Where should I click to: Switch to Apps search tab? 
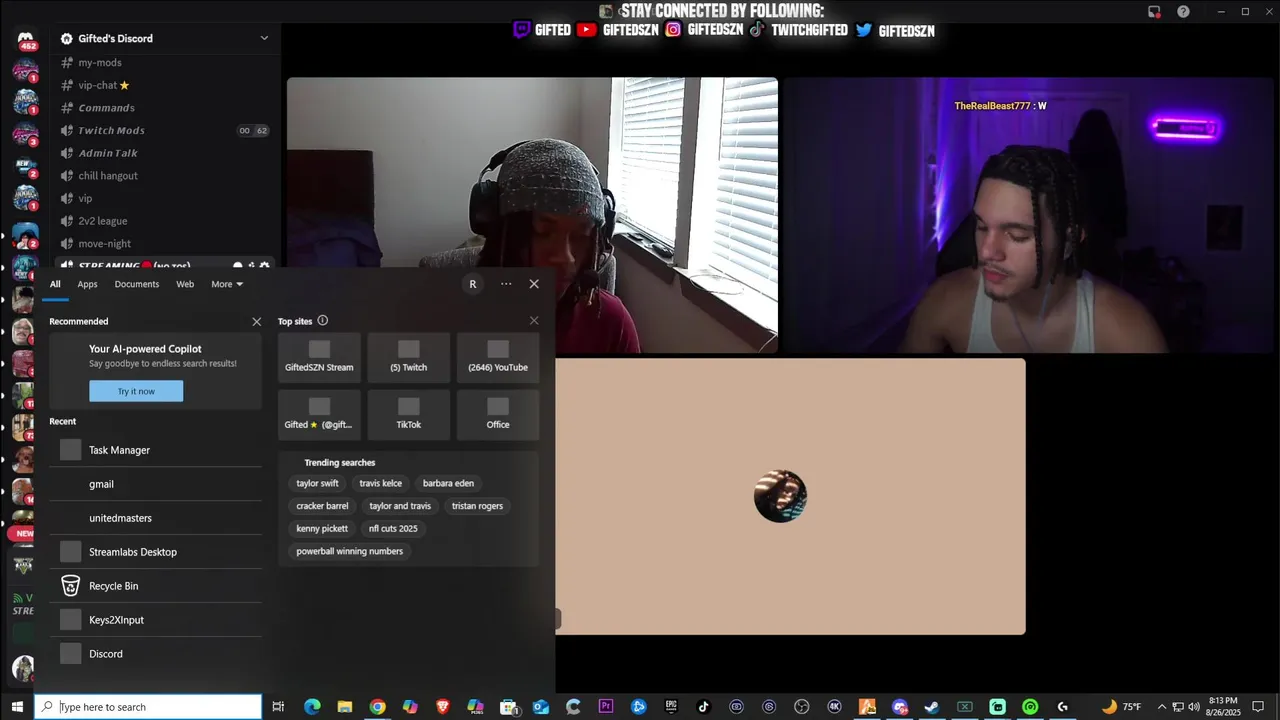(88, 284)
